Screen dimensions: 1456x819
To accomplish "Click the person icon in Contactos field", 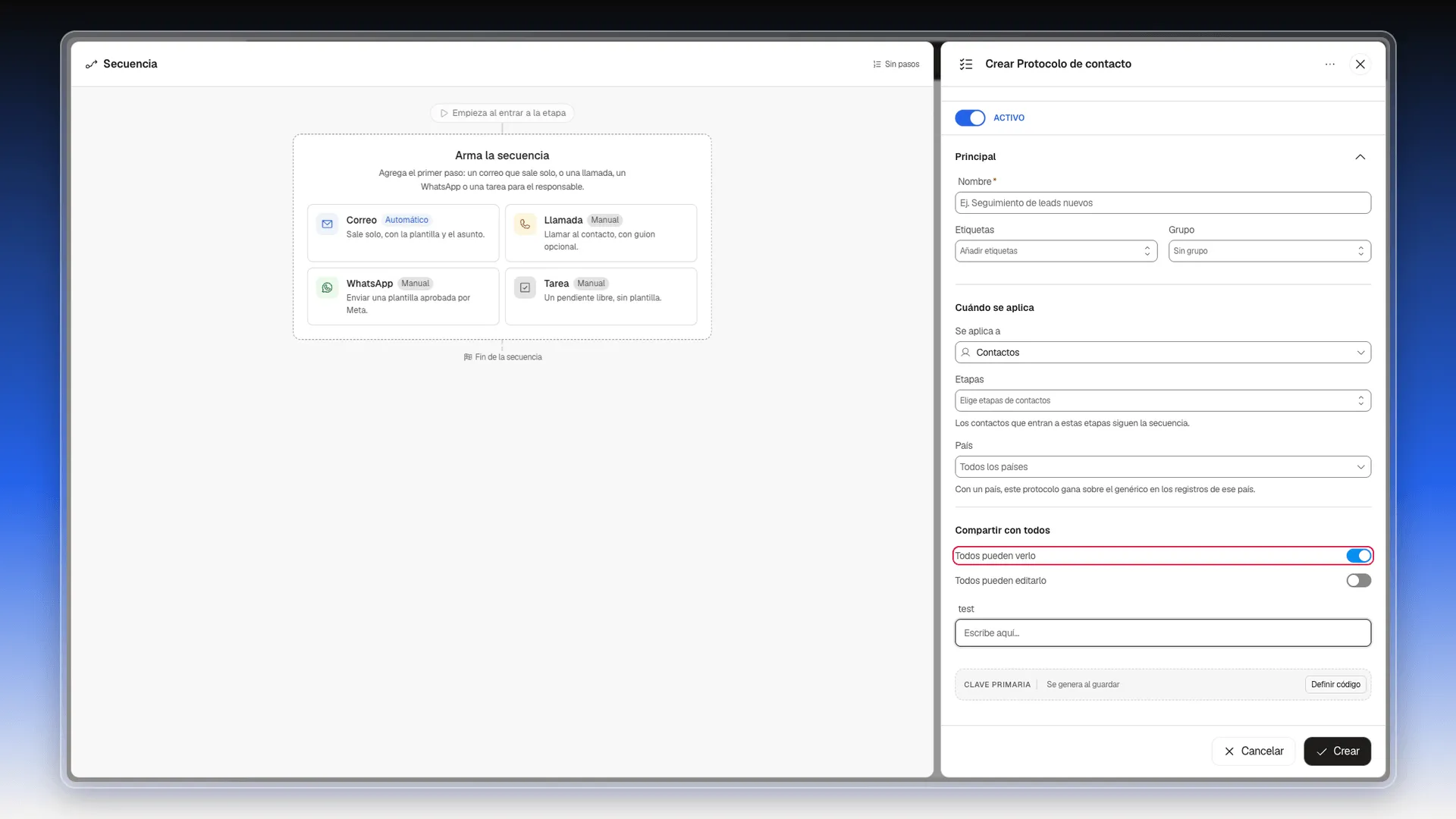I will tap(965, 353).
